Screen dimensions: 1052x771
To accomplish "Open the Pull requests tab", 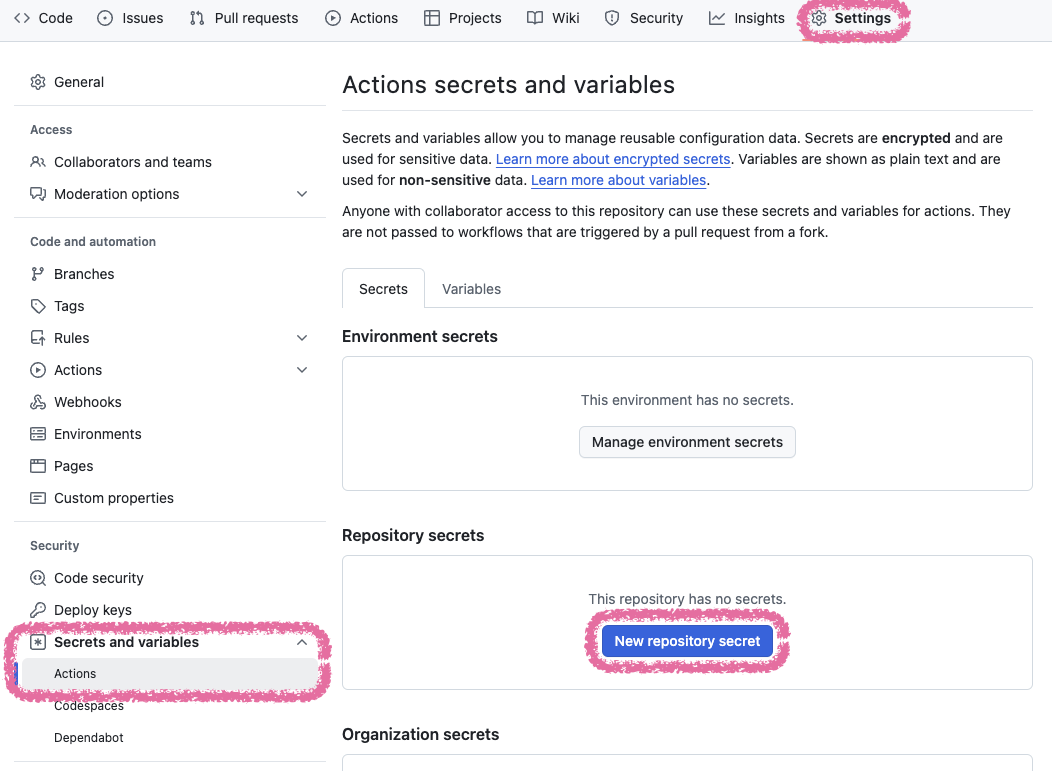I will pos(244,18).
